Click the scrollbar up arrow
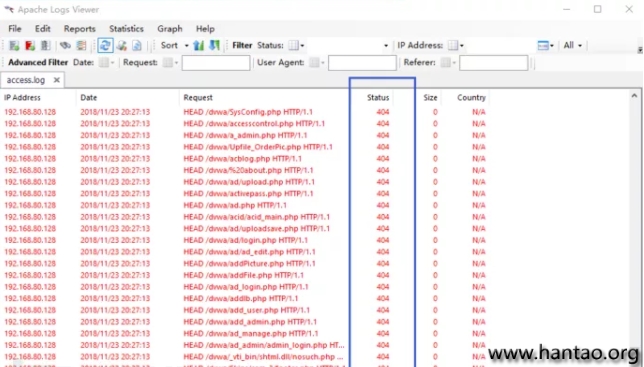Screen dimensions: 644x367 click(x=634, y=96)
